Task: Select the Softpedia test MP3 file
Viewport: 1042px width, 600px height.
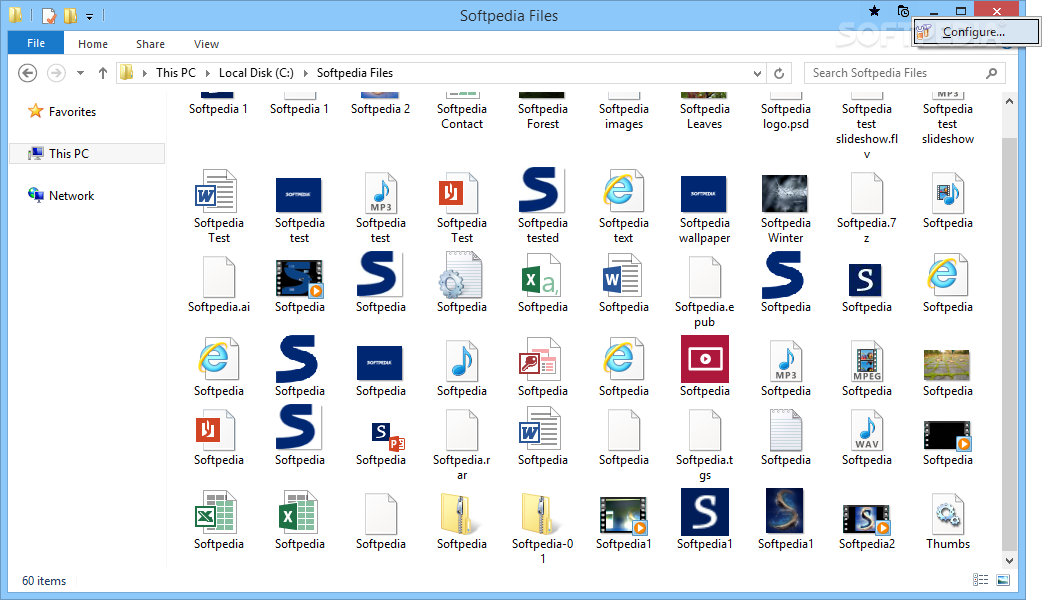Action: pyautogui.click(x=381, y=207)
